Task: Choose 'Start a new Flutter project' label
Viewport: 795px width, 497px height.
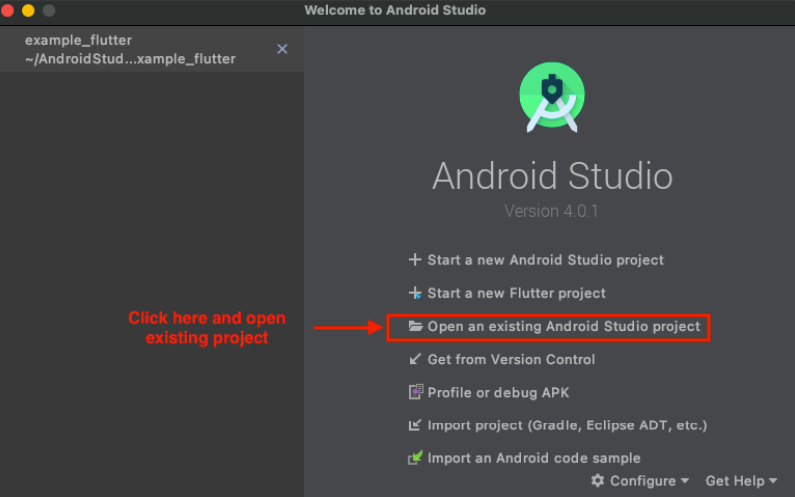Action: tap(516, 293)
